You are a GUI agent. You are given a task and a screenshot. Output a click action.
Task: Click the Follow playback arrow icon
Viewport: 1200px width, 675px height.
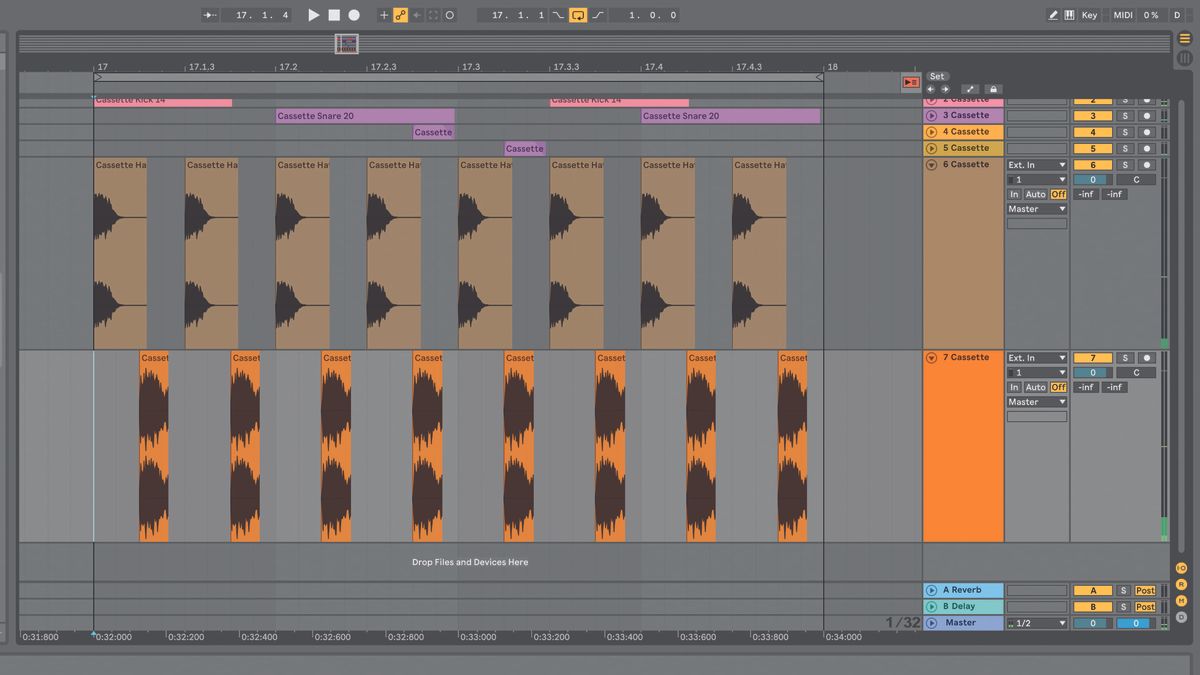pyautogui.click(x=207, y=14)
